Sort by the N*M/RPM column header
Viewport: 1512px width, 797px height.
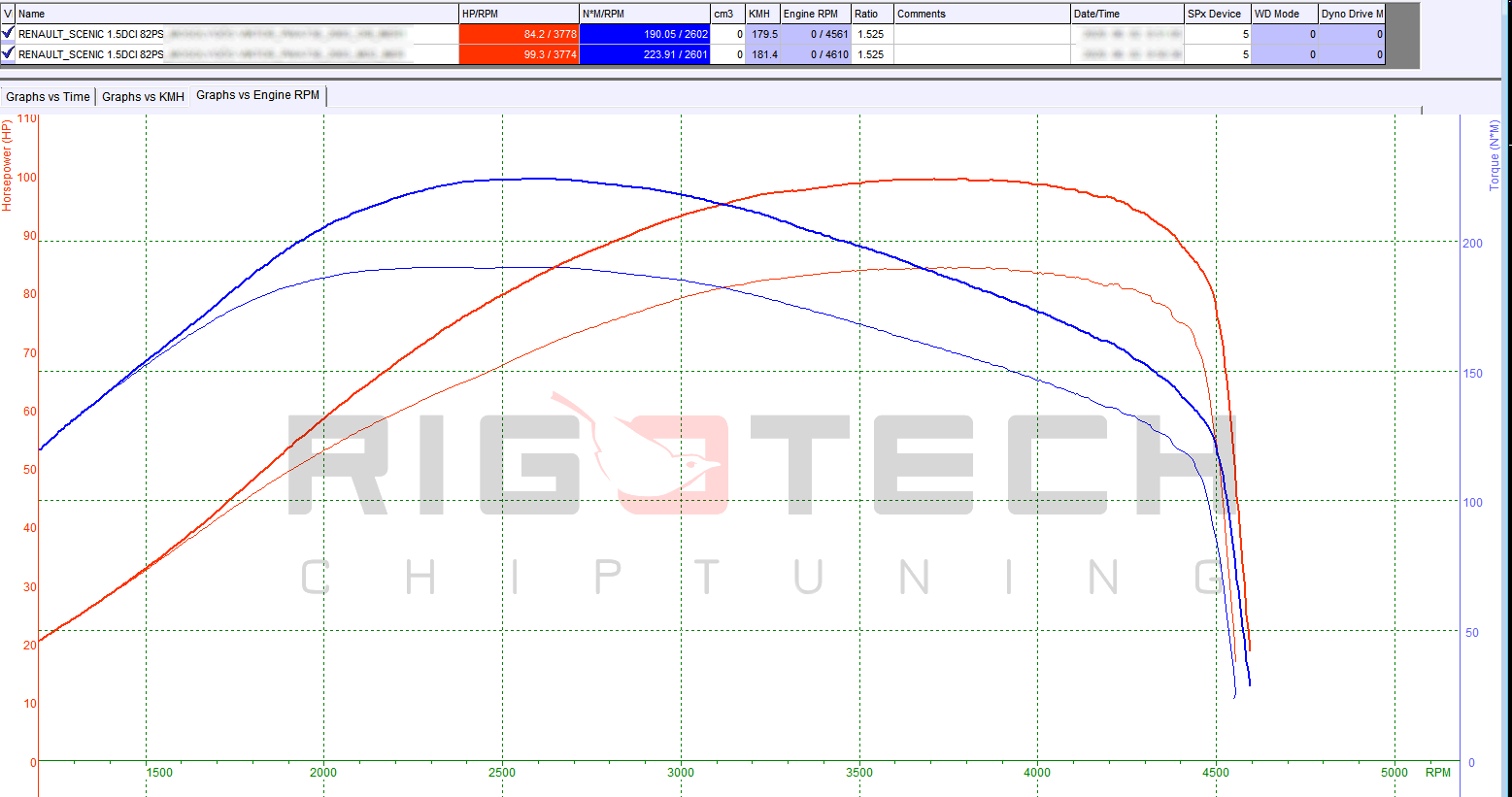[x=645, y=14]
